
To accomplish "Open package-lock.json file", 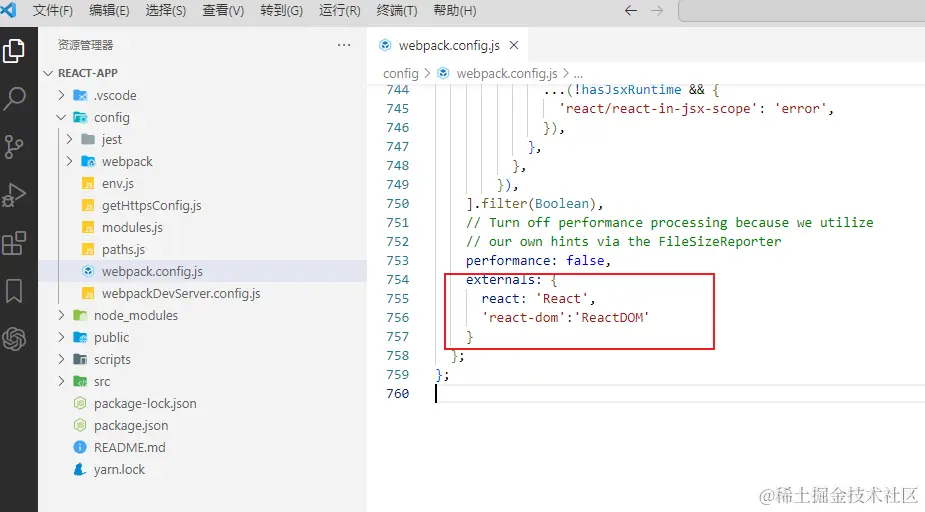I will click(145, 403).
